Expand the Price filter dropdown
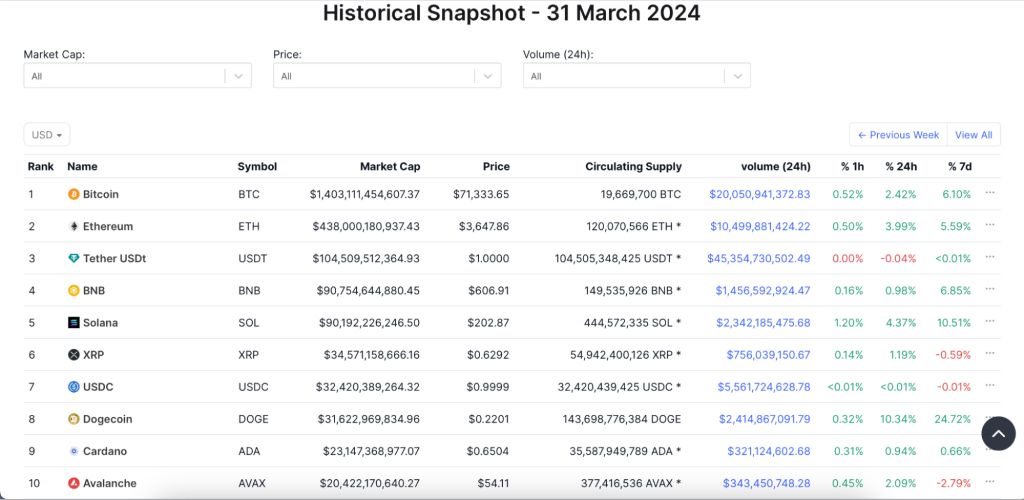Screen dimensions: 1024x500 tap(487, 76)
